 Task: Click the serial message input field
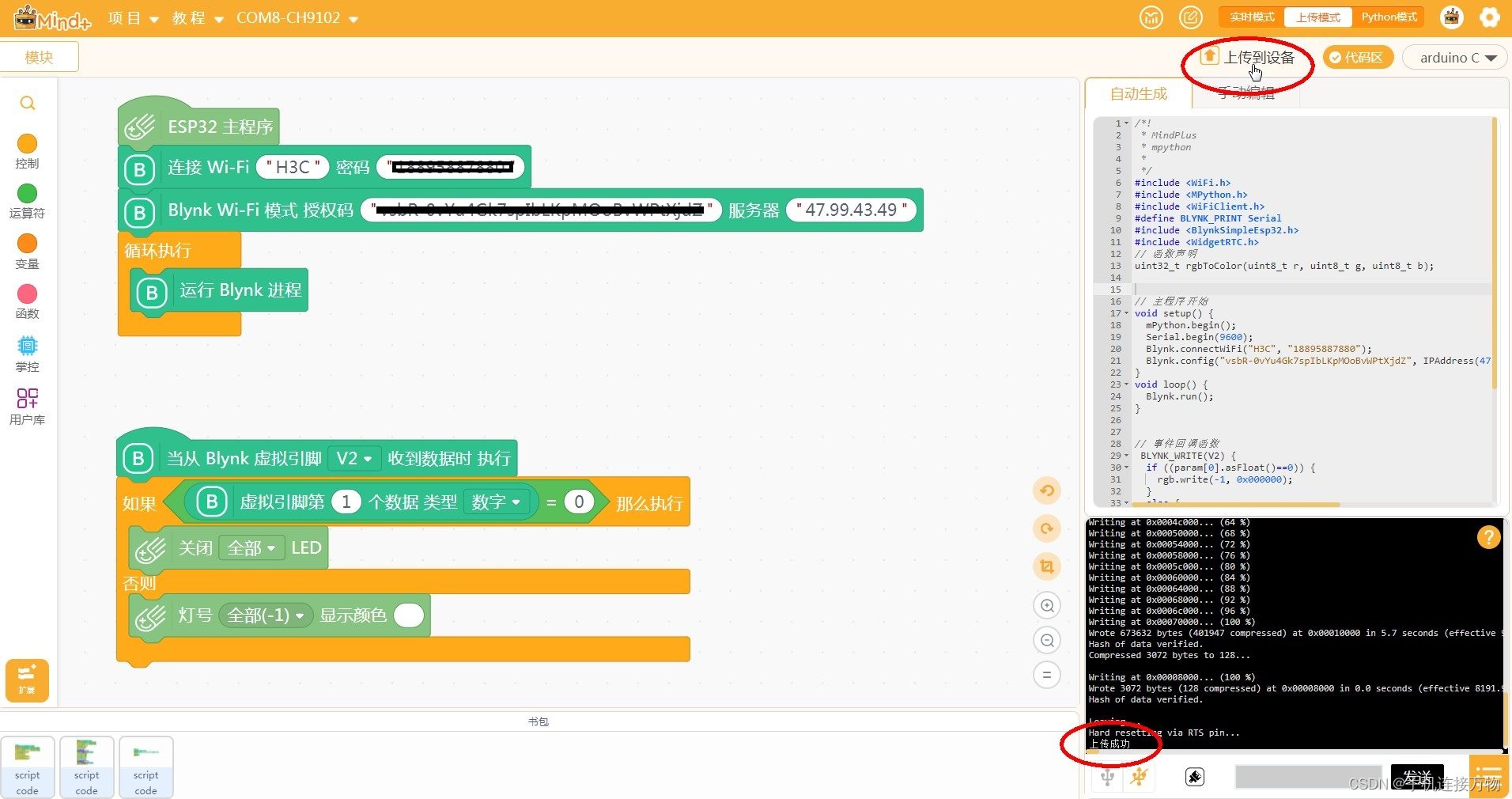(1309, 777)
